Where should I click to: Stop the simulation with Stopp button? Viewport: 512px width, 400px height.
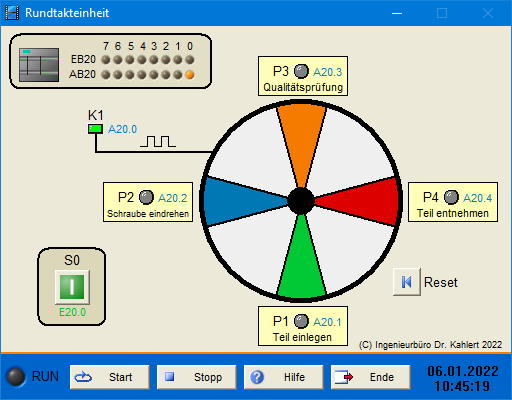[x=197, y=377]
